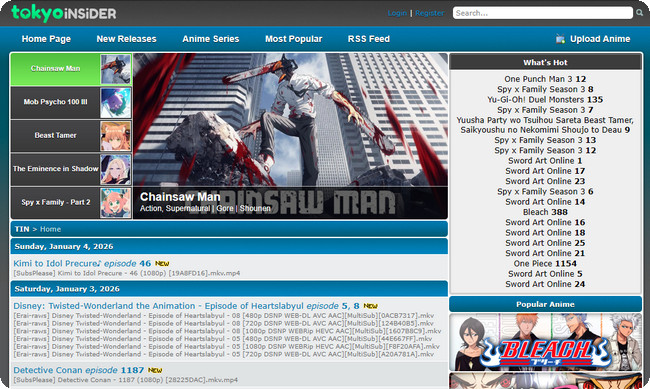
Task: Select Mob Psycho 100 III slider label
Action: pyautogui.click(x=56, y=102)
